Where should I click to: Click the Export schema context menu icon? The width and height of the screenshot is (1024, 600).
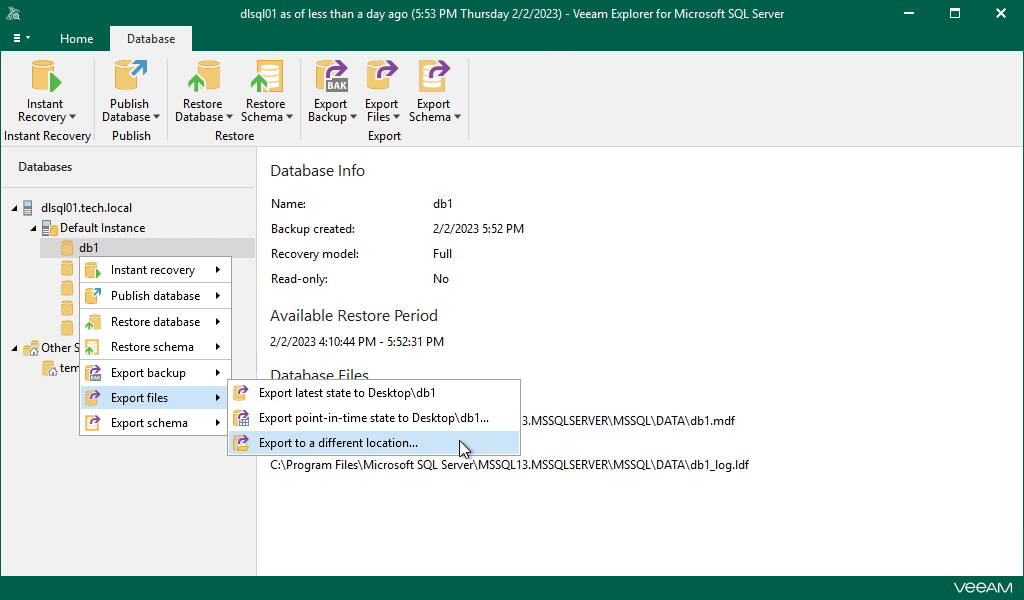click(93, 422)
